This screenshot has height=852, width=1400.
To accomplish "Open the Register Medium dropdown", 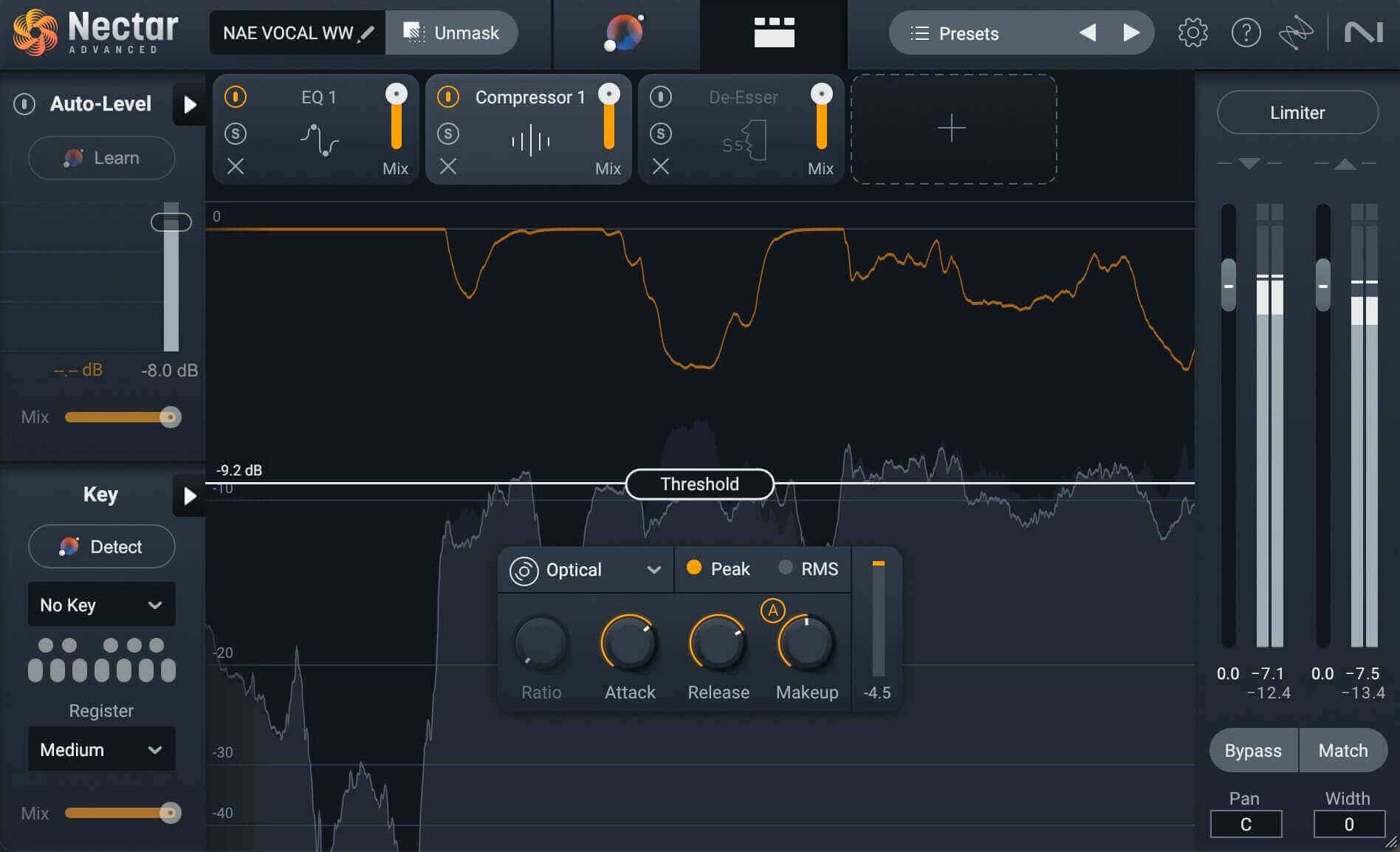I will coord(102,749).
